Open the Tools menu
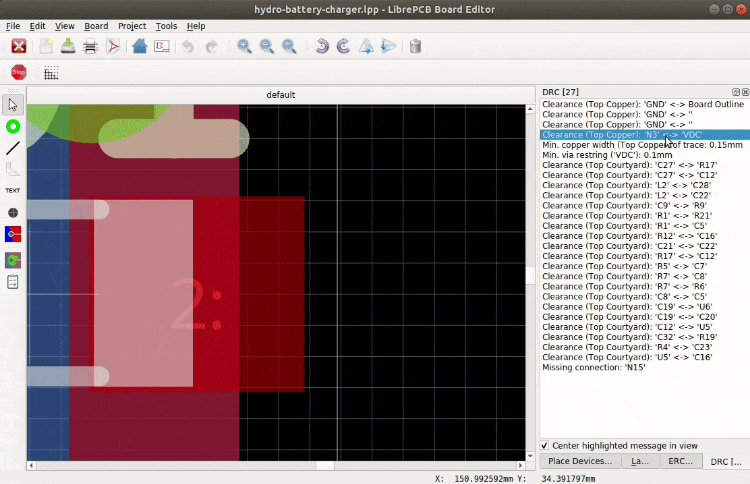Screen dimensions: 750x484 click(166, 26)
